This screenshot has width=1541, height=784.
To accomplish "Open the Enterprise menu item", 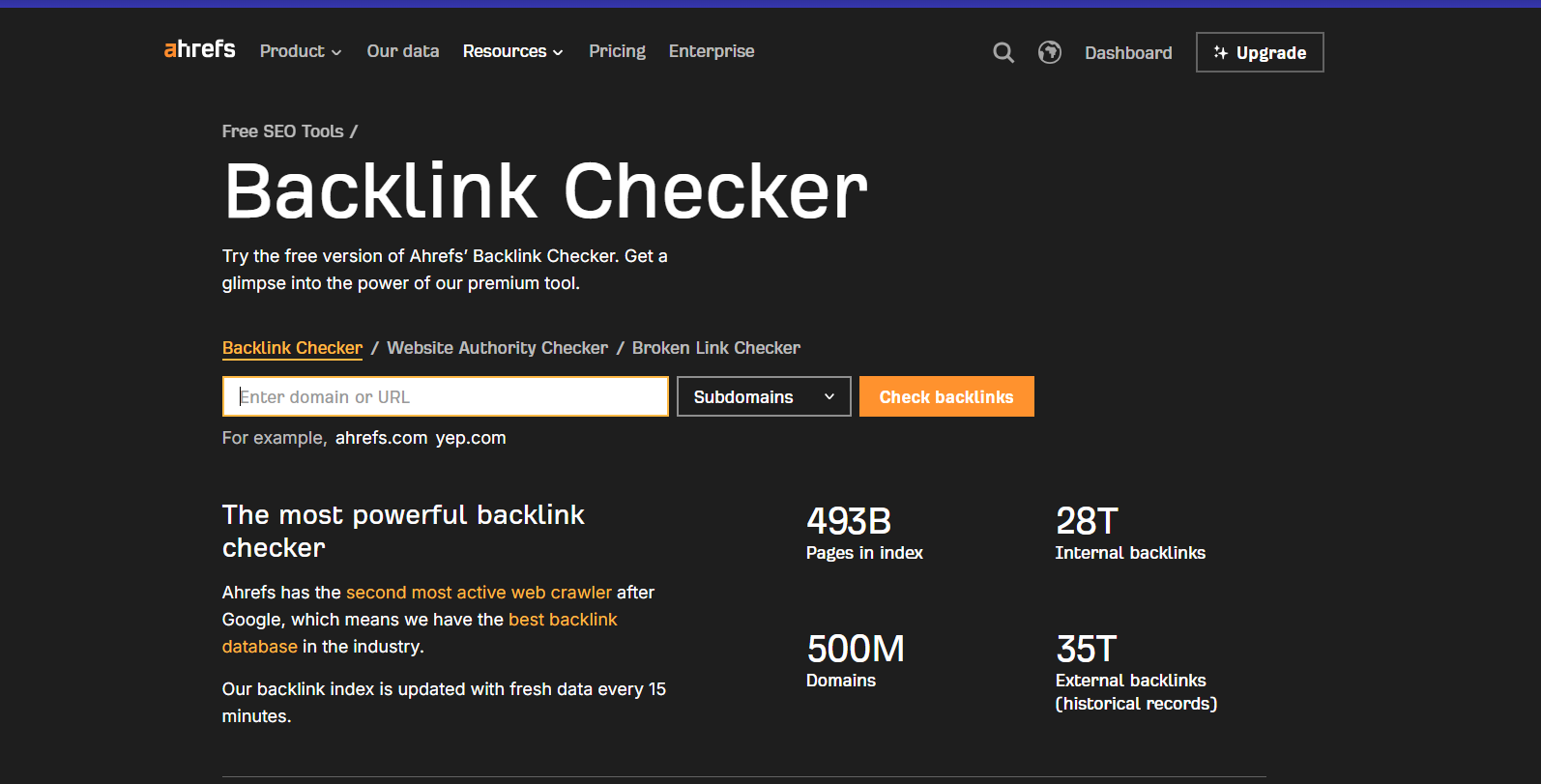I will [x=712, y=51].
